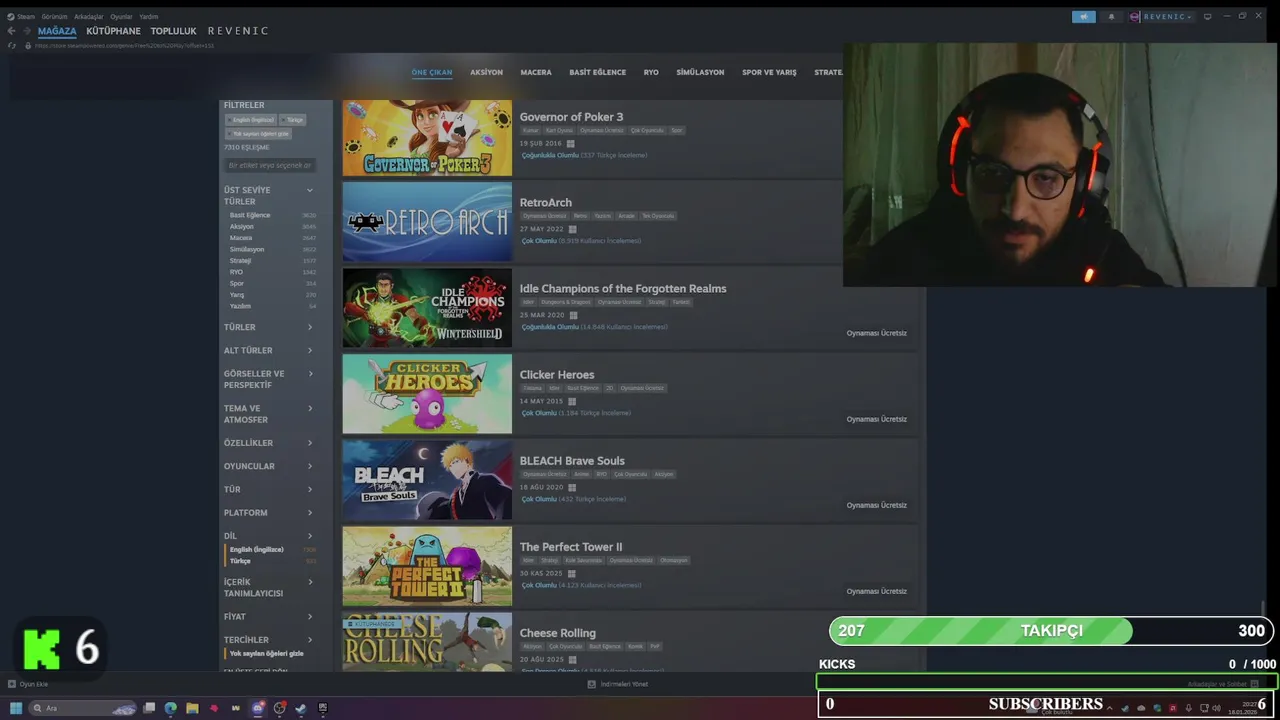
Task: Open the BLEACH Brave Souls thumbnail
Action: [x=427, y=480]
